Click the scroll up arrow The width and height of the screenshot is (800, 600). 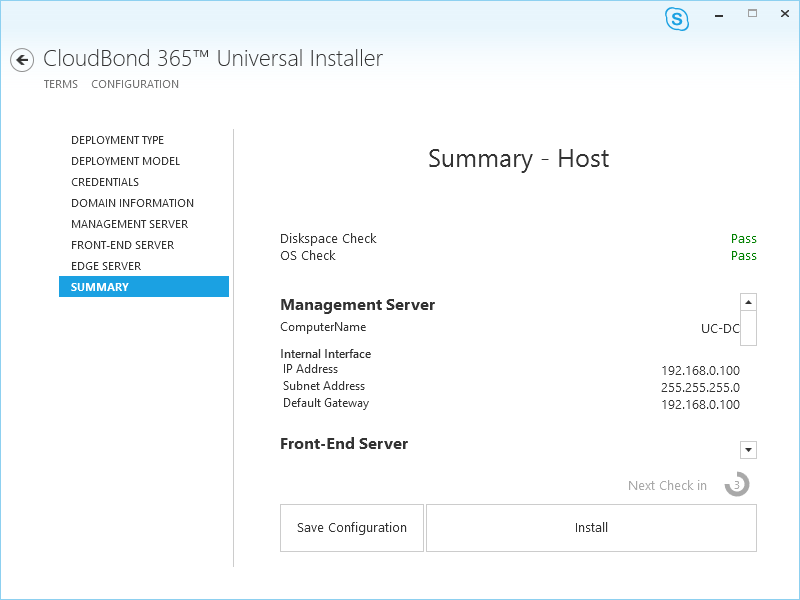point(748,302)
